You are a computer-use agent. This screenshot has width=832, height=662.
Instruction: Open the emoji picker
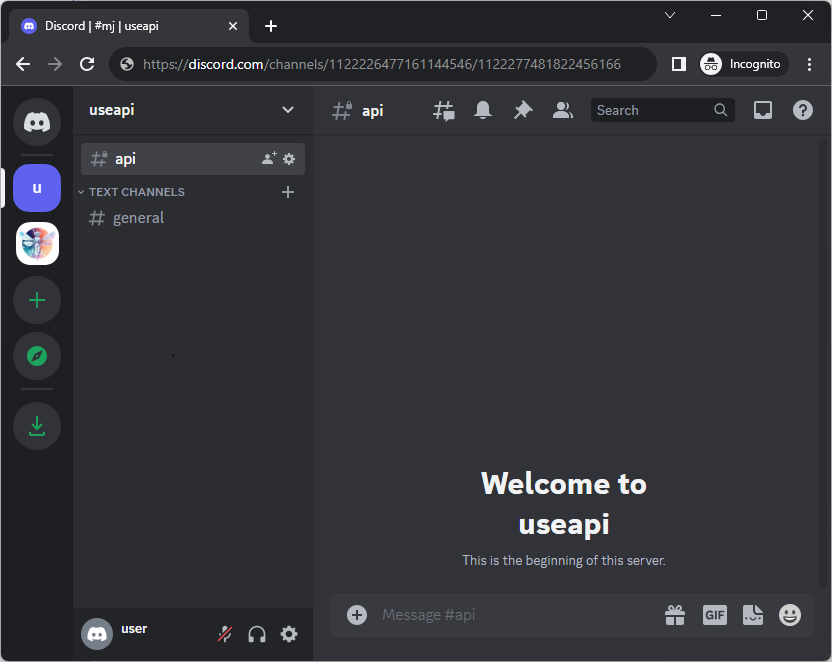pos(790,615)
